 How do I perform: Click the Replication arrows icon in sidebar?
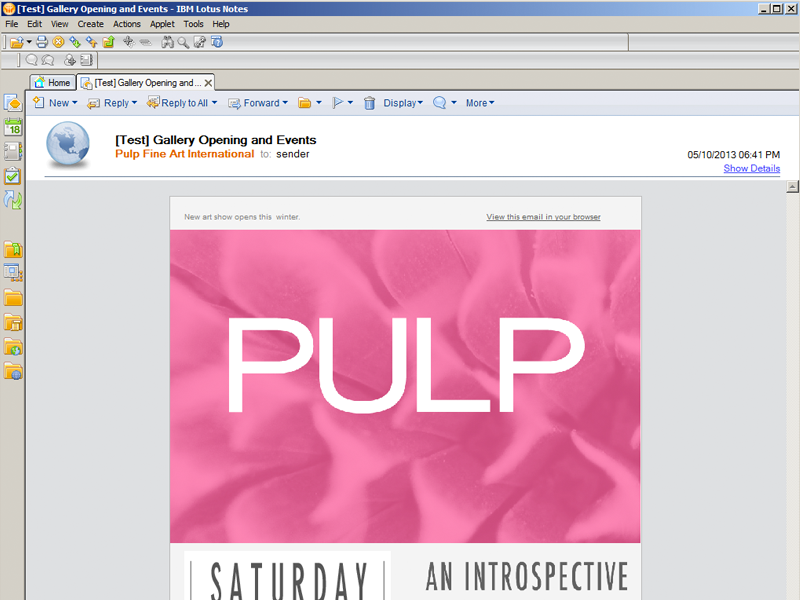[13, 200]
